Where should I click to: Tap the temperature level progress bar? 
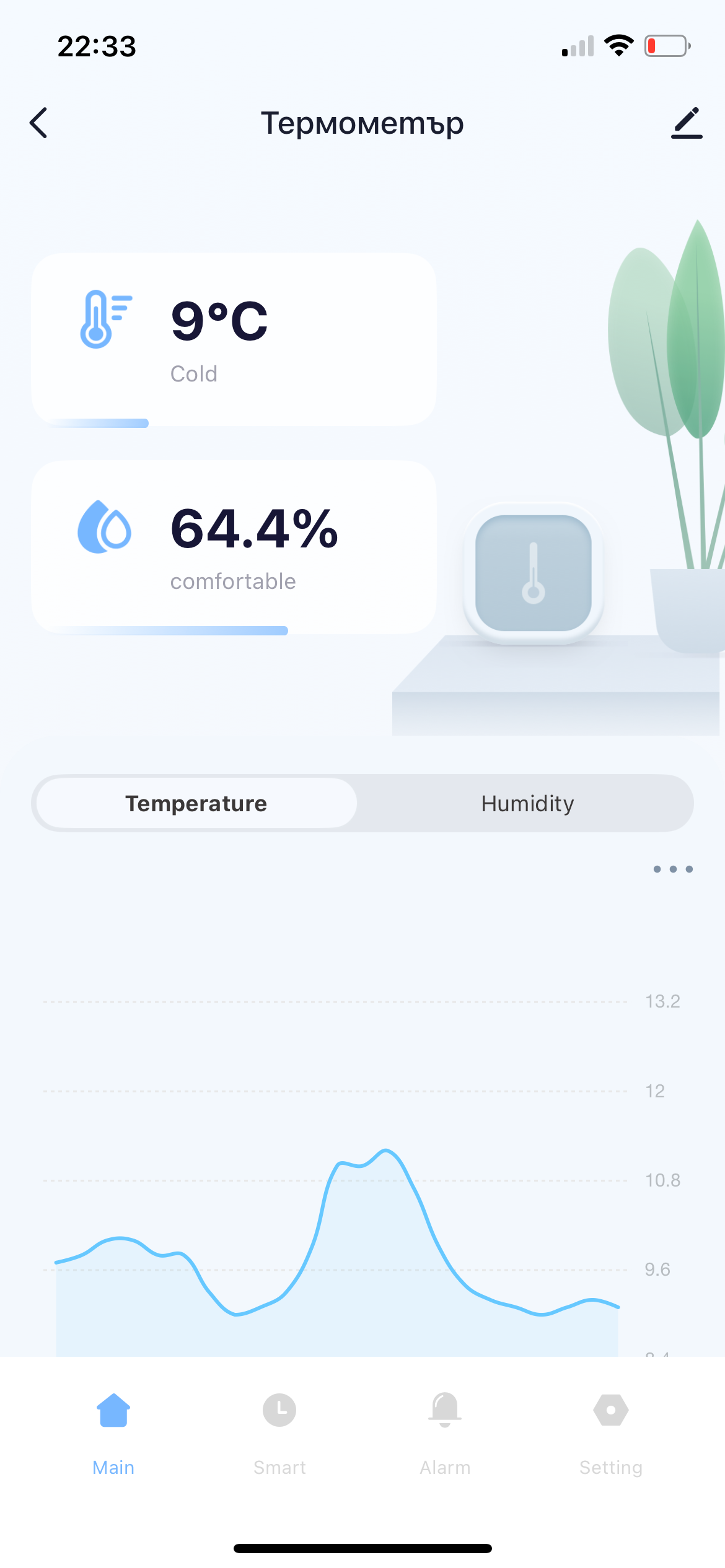99,424
